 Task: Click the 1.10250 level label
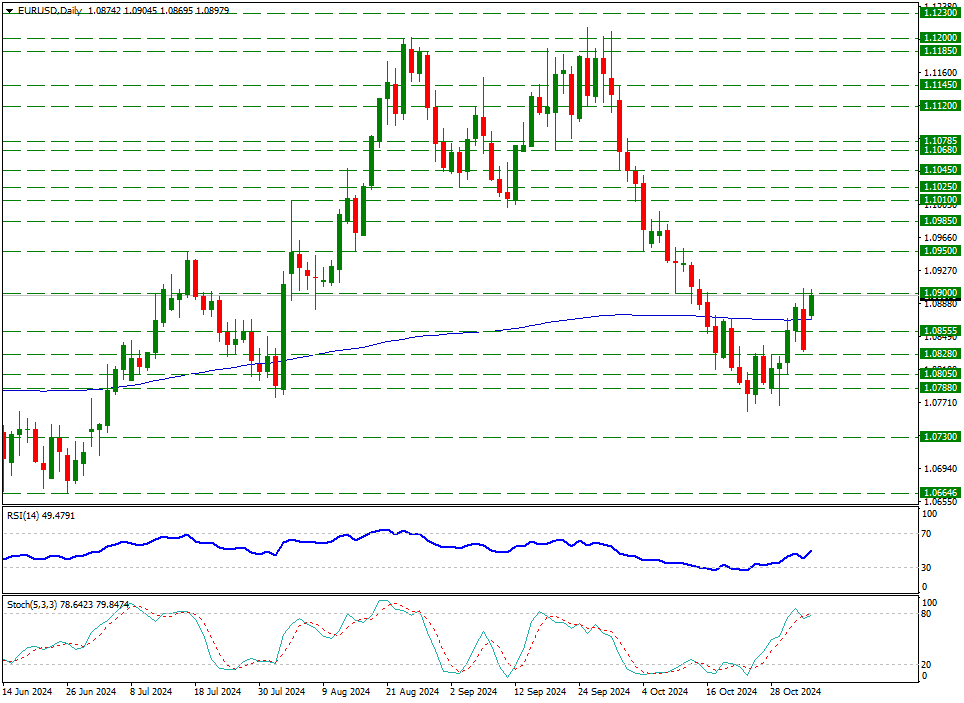(941, 186)
